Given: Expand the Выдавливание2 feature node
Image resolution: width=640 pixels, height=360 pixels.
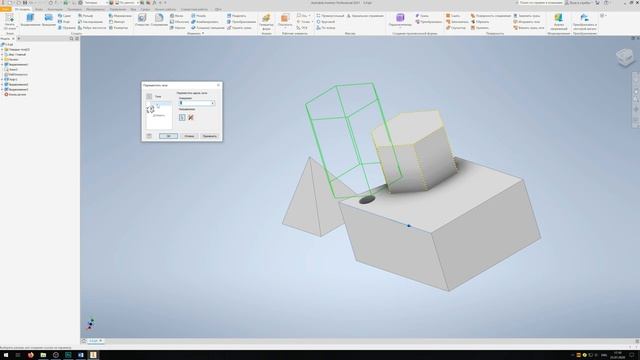Looking at the screenshot, I should (2, 84).
